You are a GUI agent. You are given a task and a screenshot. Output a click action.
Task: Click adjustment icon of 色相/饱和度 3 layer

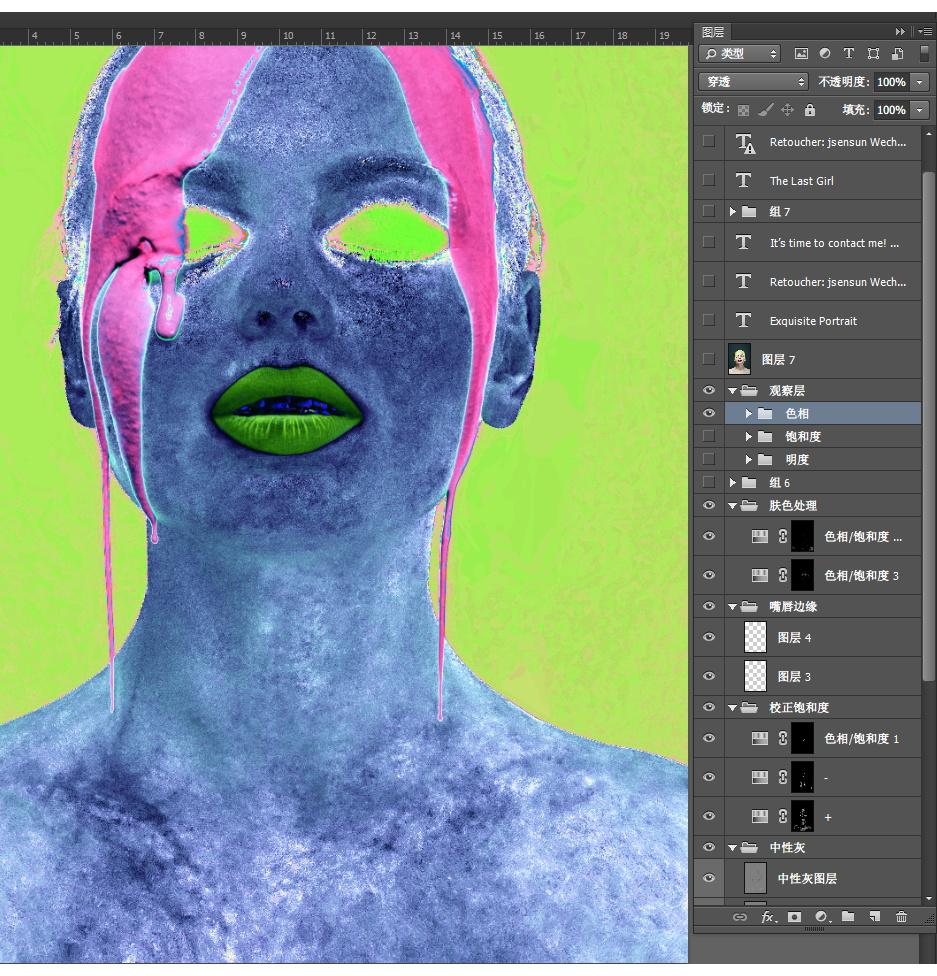click(760, 575)
